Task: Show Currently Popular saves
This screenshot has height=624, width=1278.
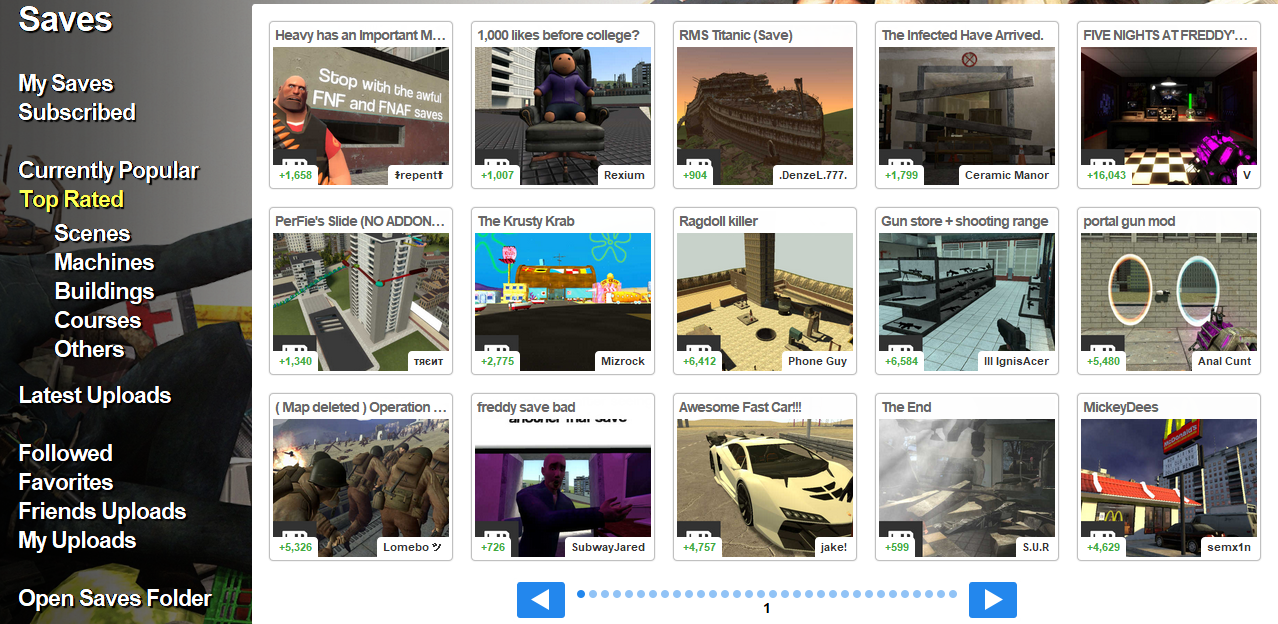Action: [109, 171]
